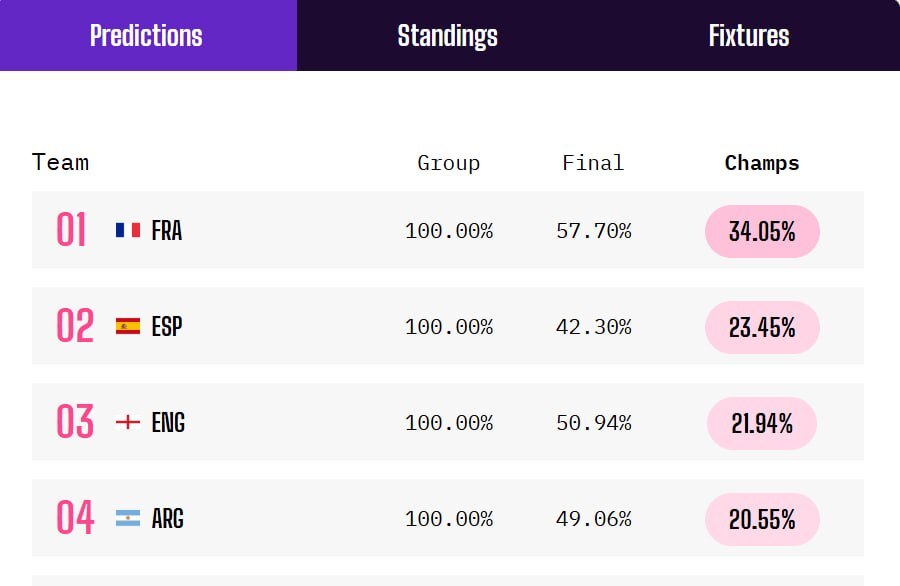Select the ENG team name

tap(168, 422)
